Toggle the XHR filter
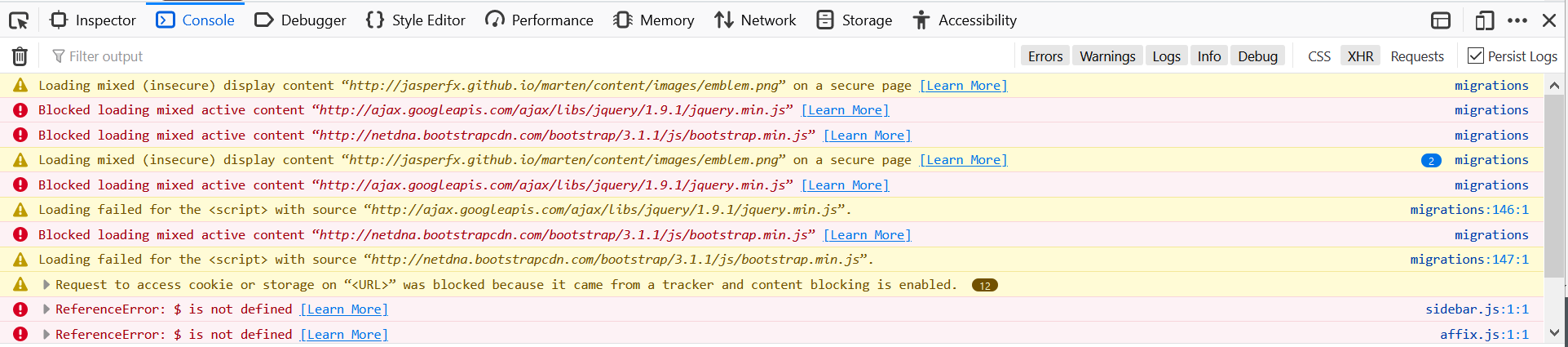 point(1360,56)
